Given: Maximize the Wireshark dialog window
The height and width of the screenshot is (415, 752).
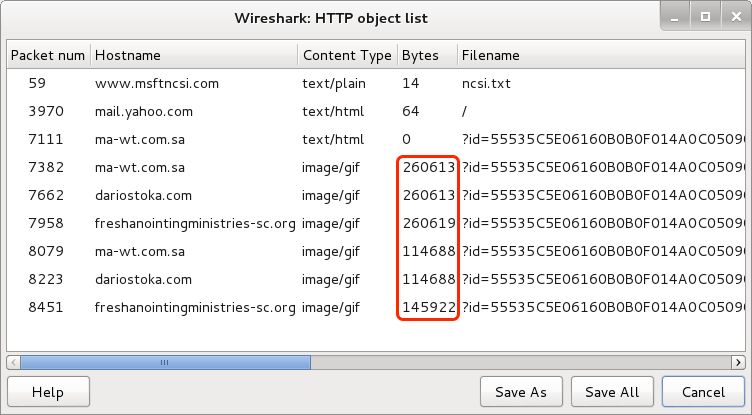Looking at the screenshot, I should point(705,17).
